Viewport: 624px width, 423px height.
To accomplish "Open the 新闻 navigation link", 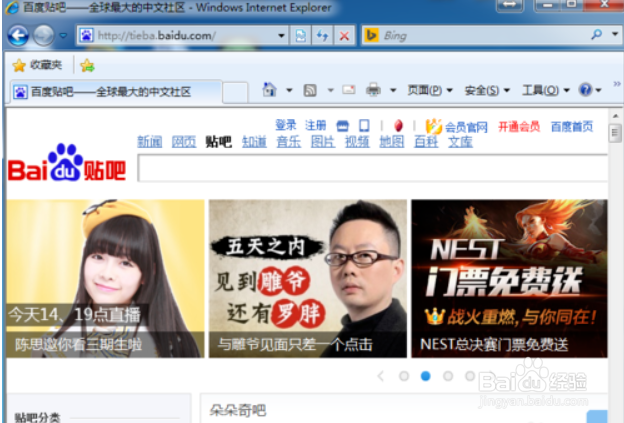I will tap(150, 142).
